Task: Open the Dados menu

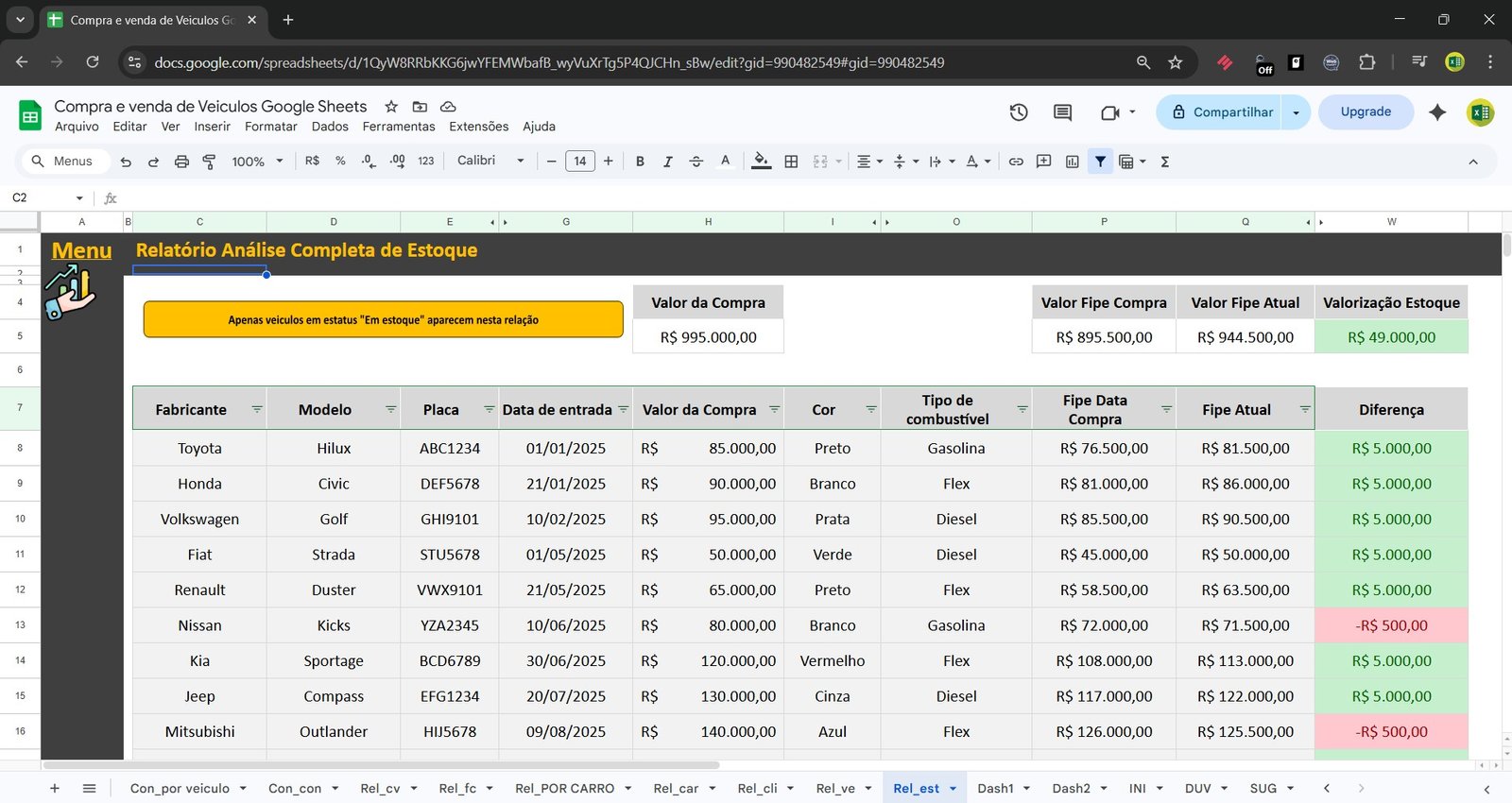Action: click(330, 127)
